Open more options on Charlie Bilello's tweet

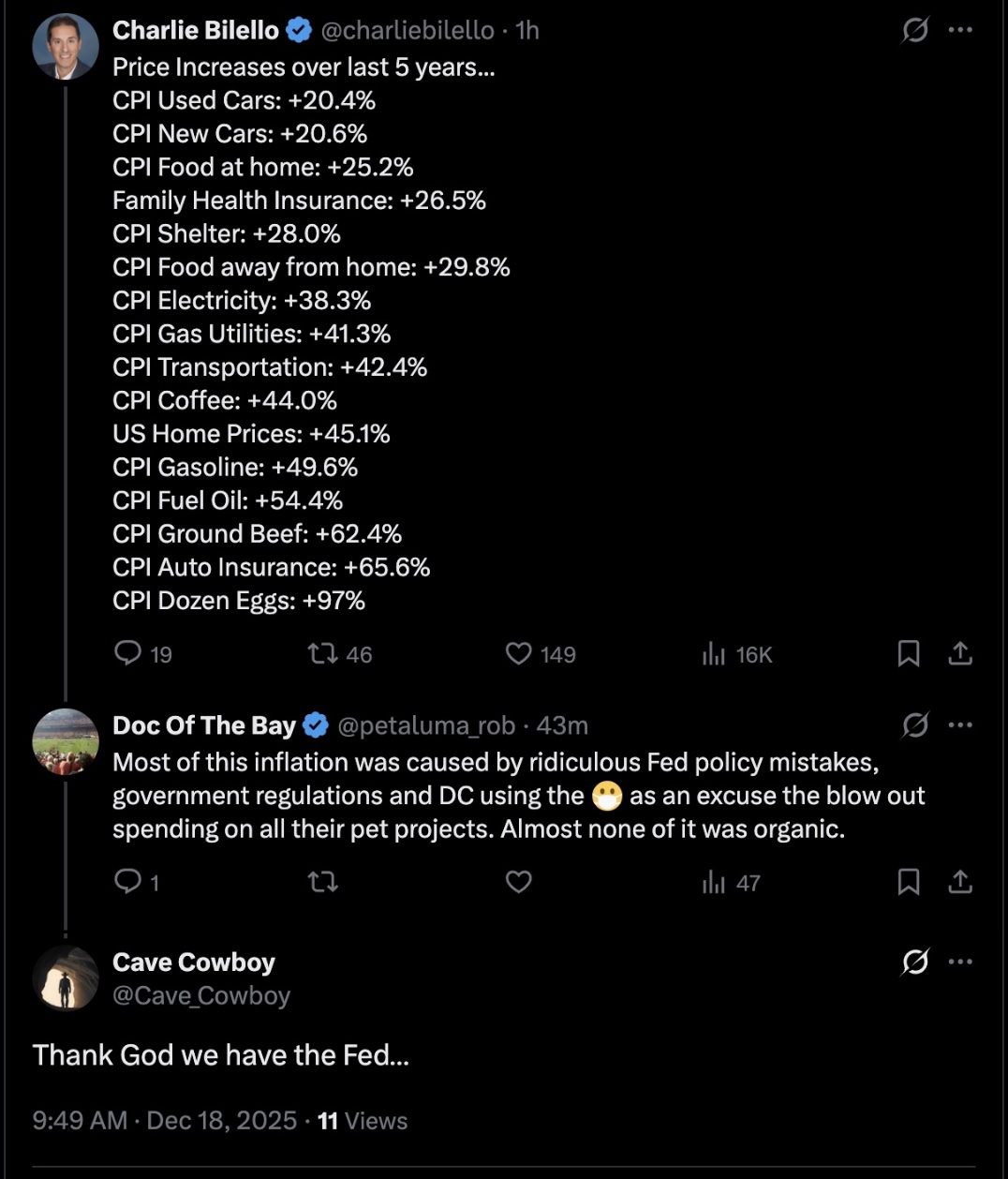tap(960, 31)
